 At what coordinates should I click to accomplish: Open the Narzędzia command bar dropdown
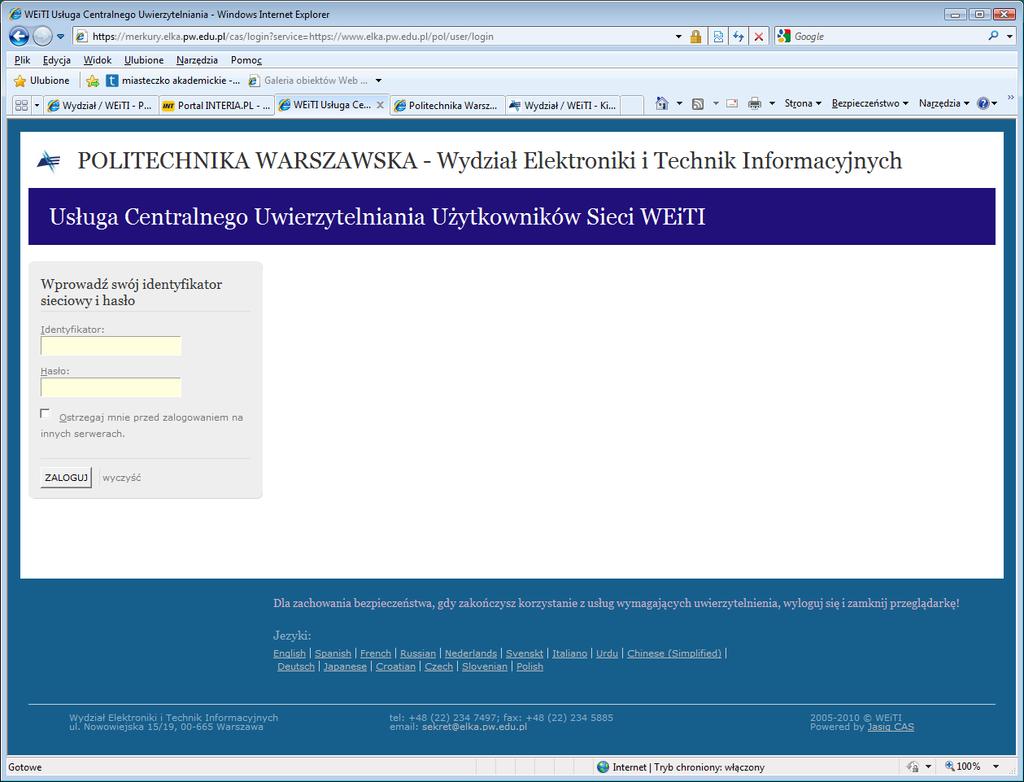(x=944, y=103)
